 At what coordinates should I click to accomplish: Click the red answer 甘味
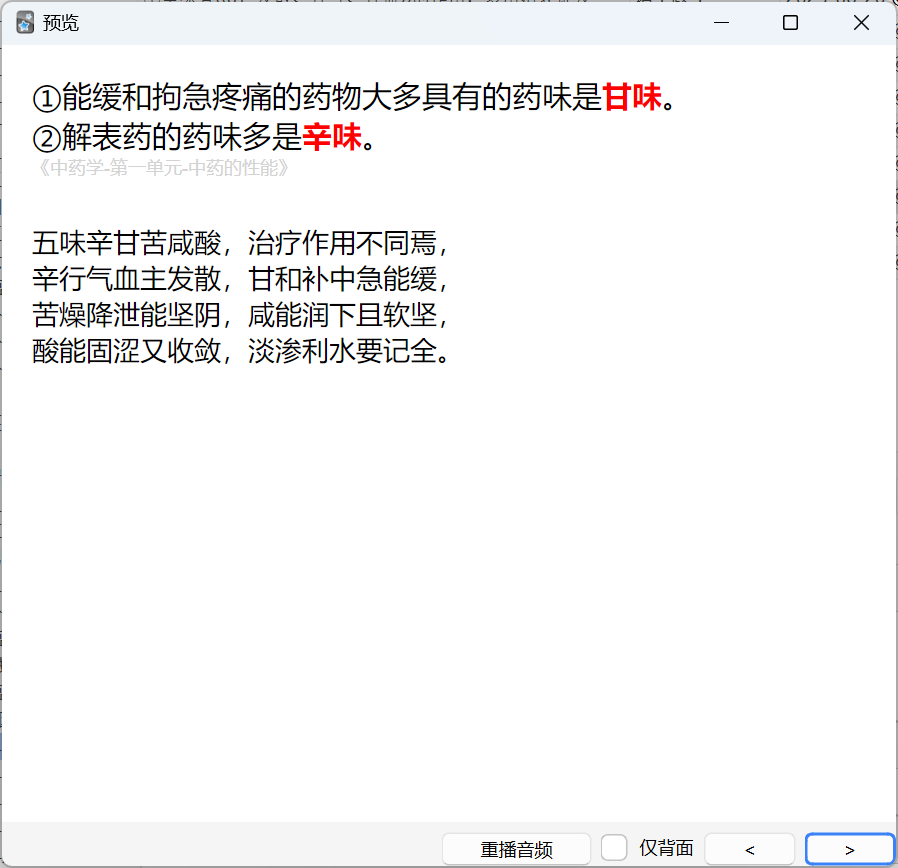point(632,97)
